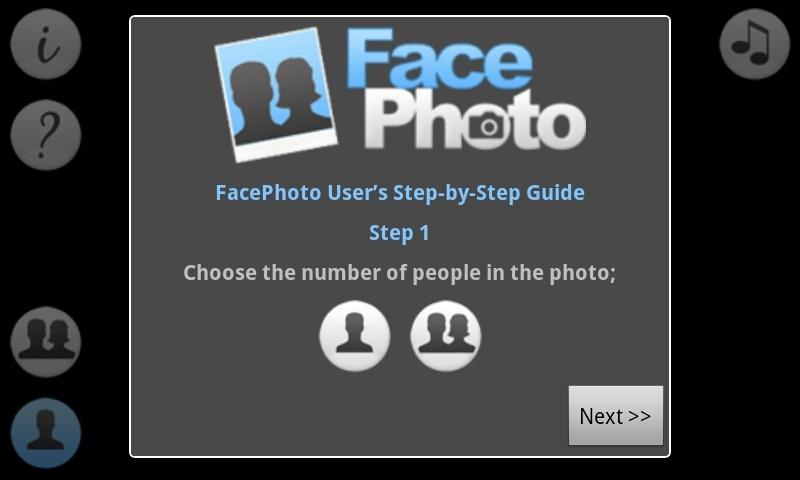This screenshot has height=480, width=800.
Task: Click the "1" in the Step 1 heading
Action: (424, 233)
